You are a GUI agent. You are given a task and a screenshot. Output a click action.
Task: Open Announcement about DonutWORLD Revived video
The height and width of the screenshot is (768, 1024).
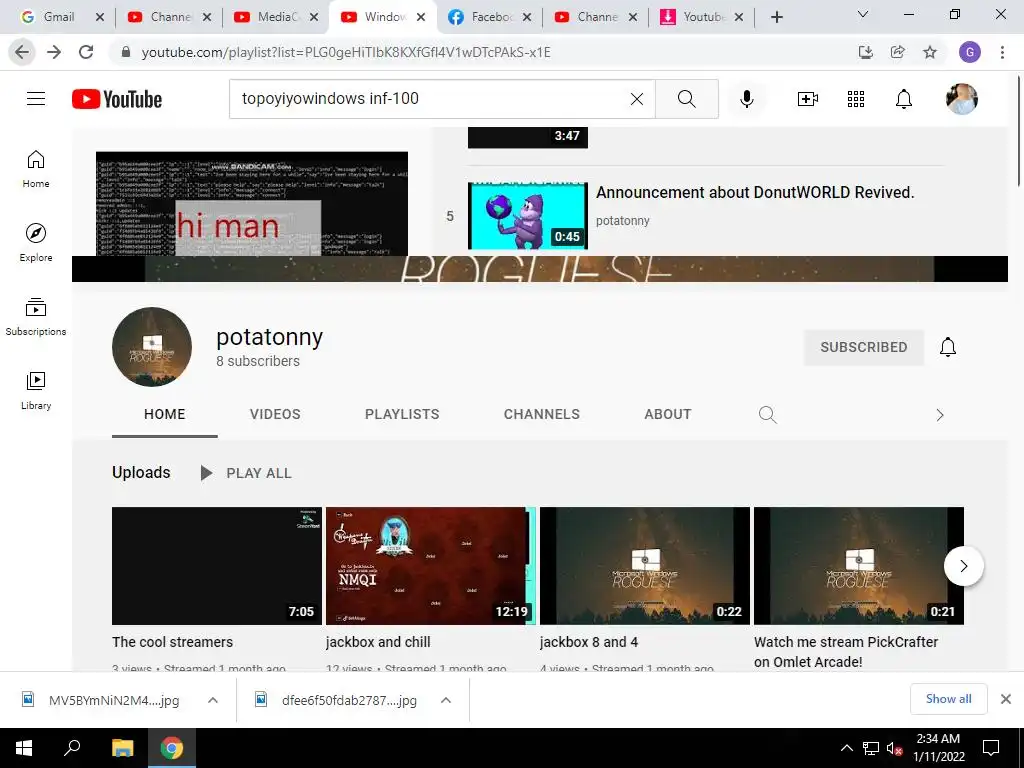click(x=755, y=193)
